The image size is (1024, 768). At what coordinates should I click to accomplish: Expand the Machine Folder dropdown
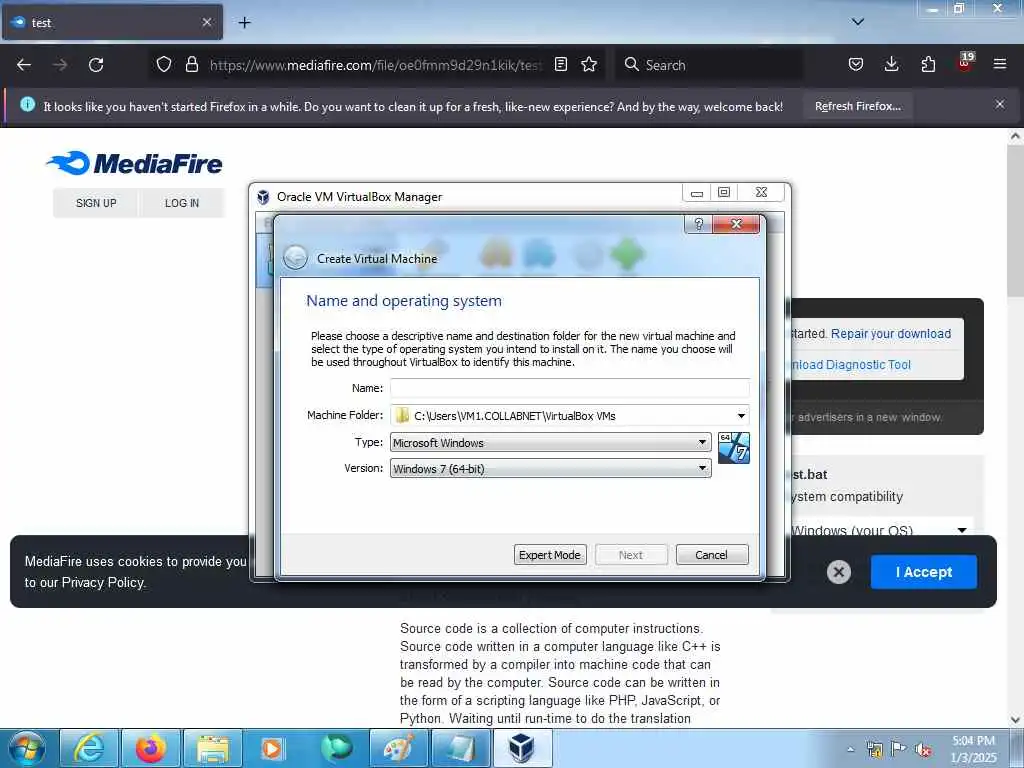pos(741,415)
